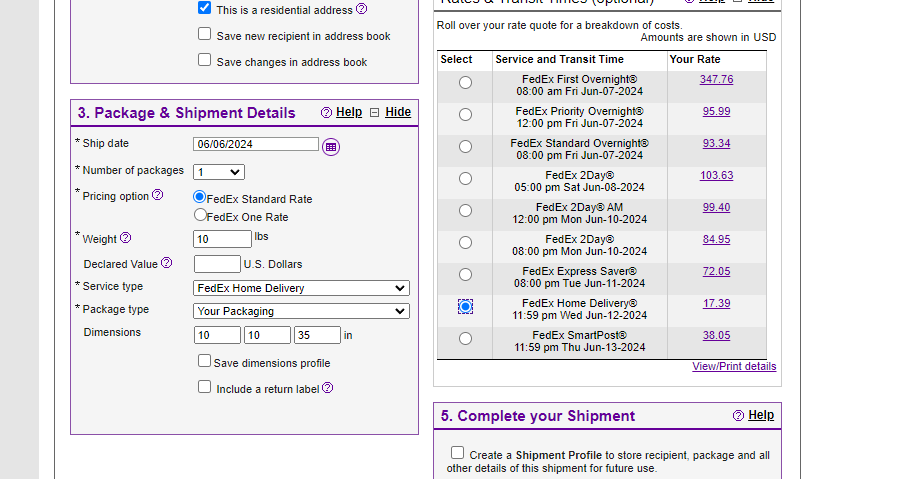Select FedEx Home Delivery radio button
Image resolution: width=898 pixels, height=479 pixels.
tap(465, 307)
